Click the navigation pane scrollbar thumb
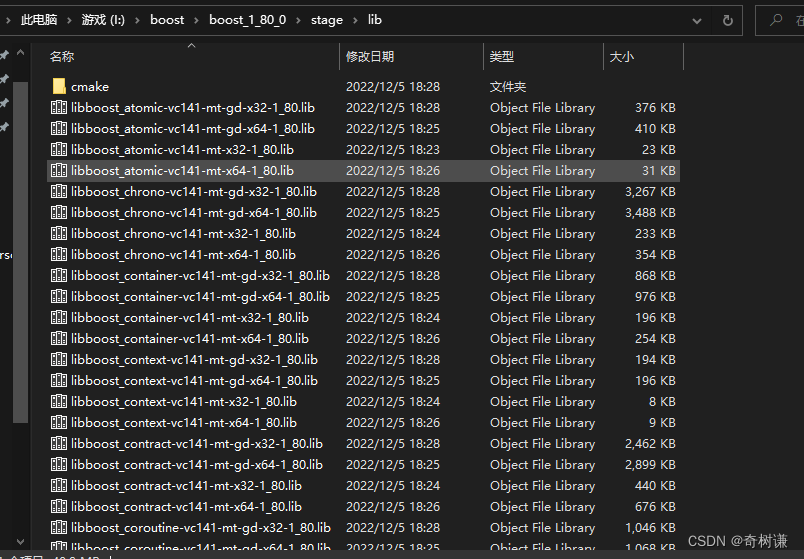Image resolution: width=804 pixels, height=559 pixels. tap(21, 252)
